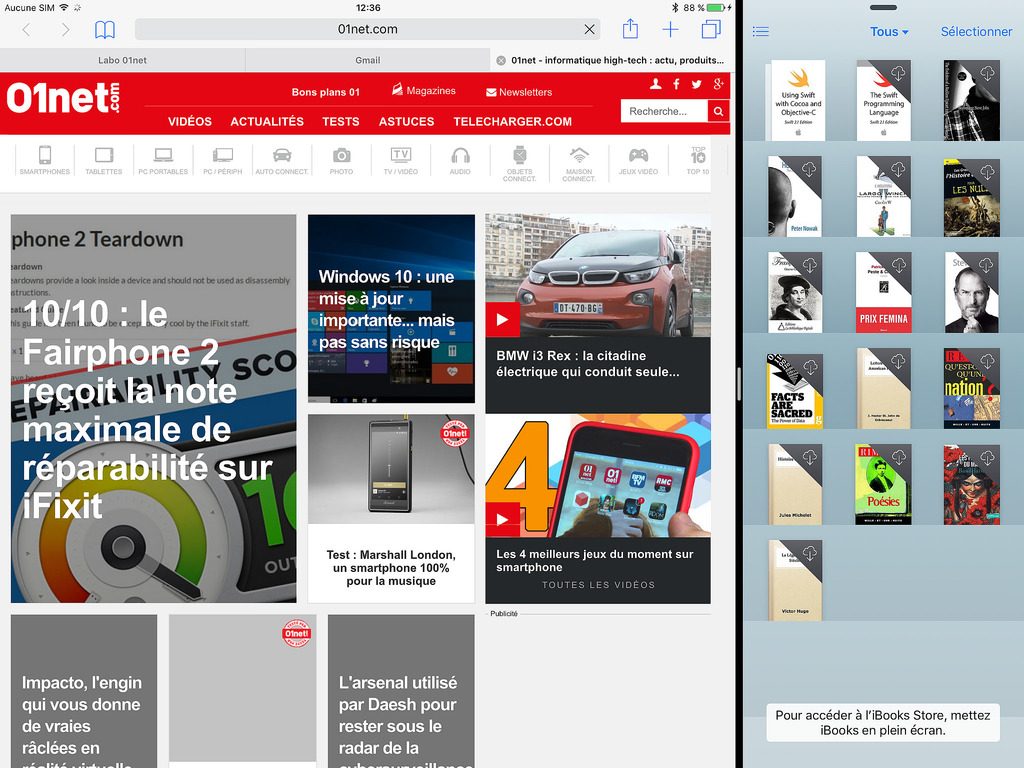The height and width of the screenshot is (768, 1024).
Task: Open iBooks list view icon
Action: click(x=761, y=31)
